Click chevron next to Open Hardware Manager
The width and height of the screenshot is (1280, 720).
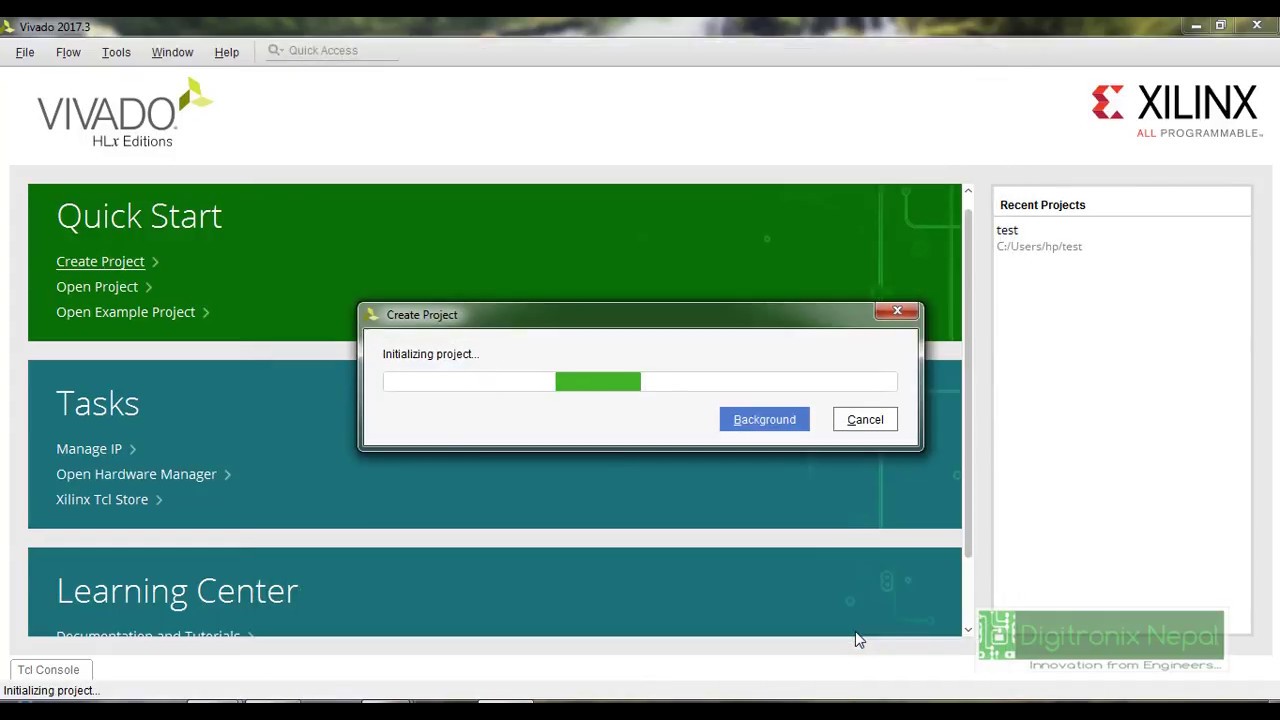[227, 475]
